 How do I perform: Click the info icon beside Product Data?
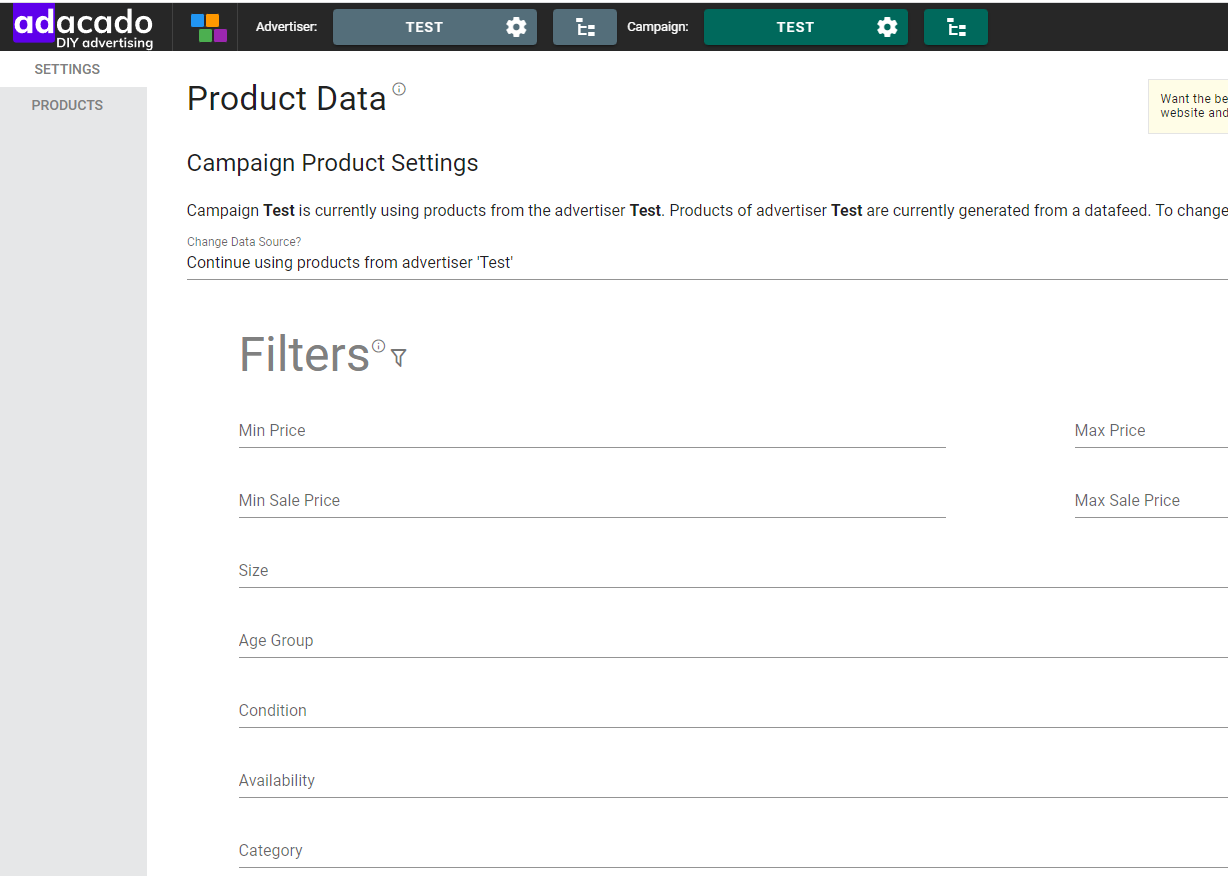[x=399, y=89]
